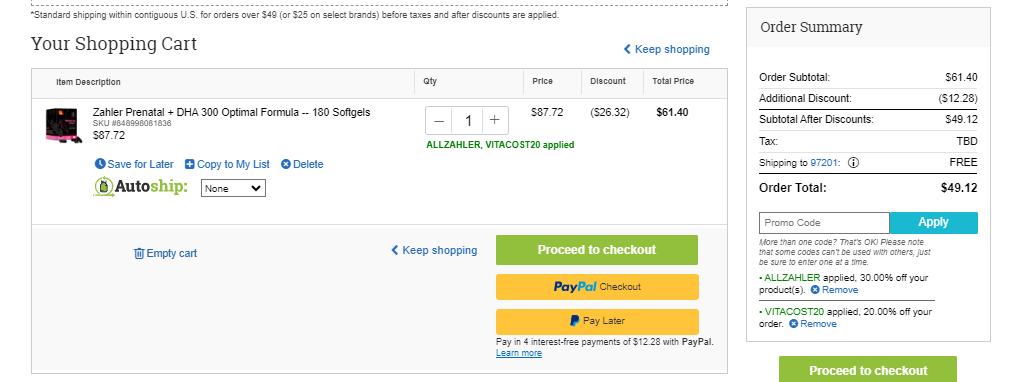
Task: Click the PayPal Checkout button
Action: point(597,286)
